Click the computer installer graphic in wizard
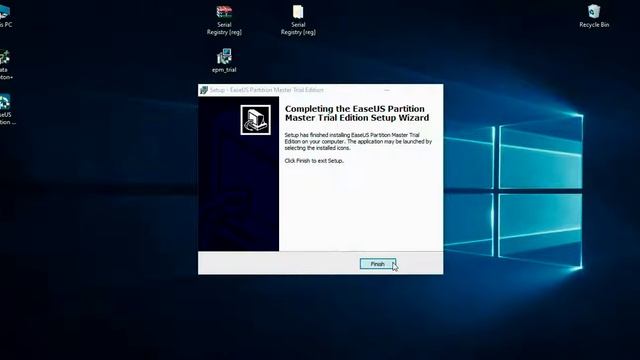This screenshot has height=360, width=640. [x=256, y=120]
